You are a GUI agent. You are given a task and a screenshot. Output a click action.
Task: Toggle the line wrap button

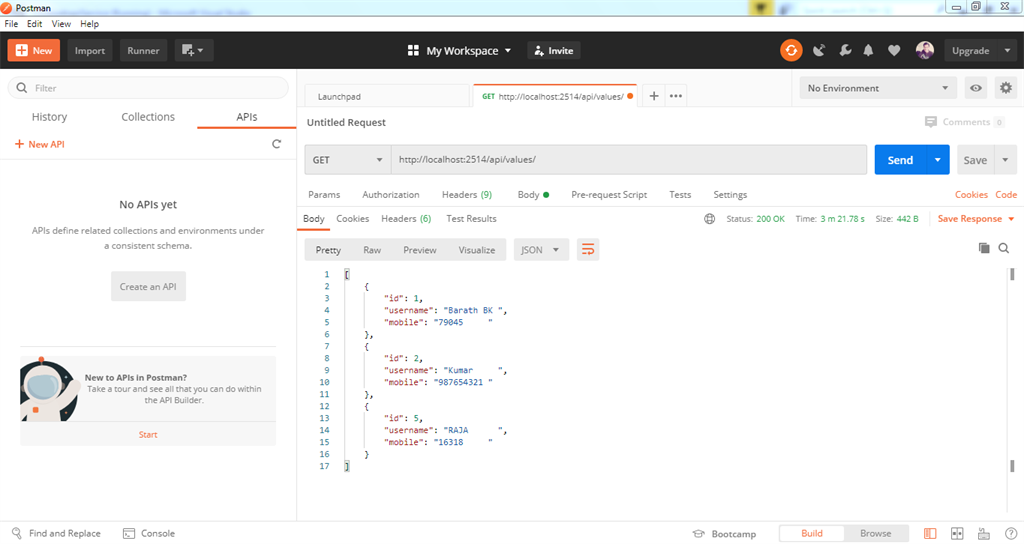pyautogui.click(x=588, y=250)
